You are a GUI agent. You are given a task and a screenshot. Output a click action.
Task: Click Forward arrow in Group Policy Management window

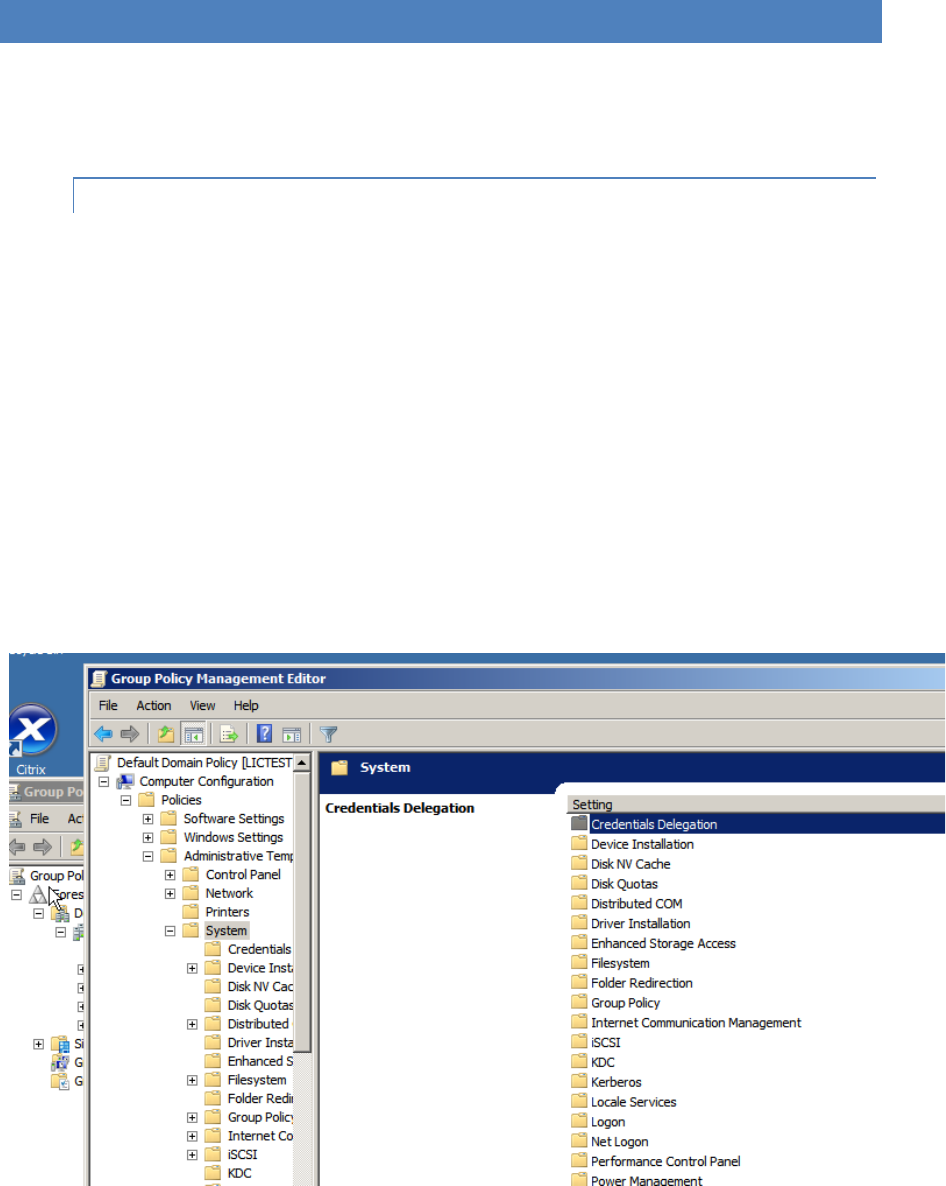tap(43, 847)
